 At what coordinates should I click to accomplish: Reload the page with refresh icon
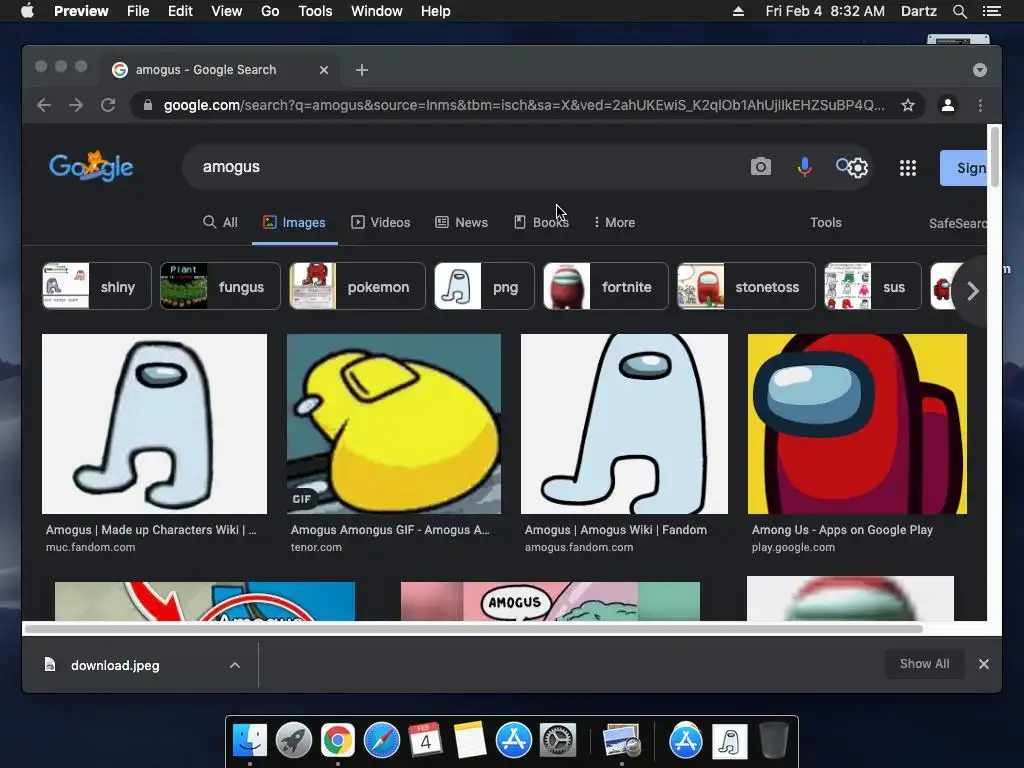point(108,105)
